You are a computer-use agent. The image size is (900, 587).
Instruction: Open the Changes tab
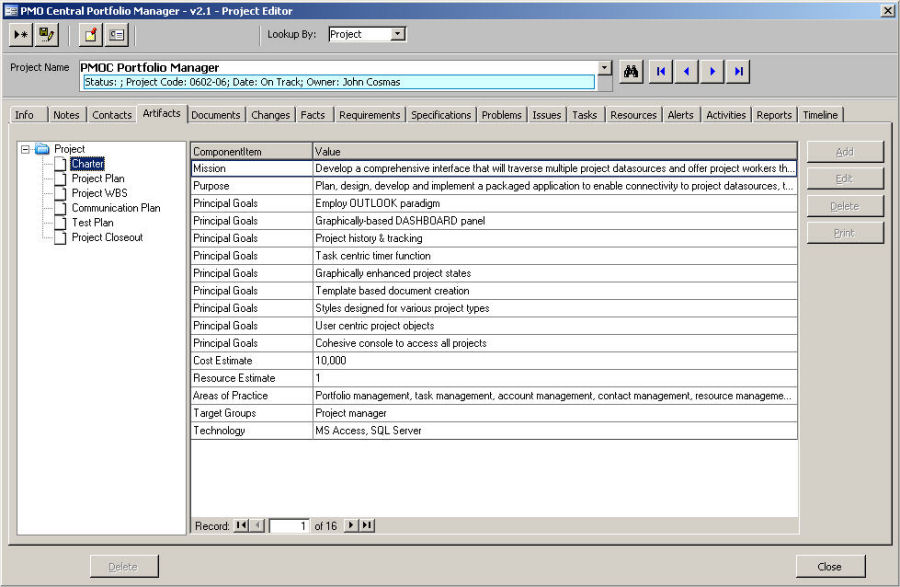[x=270, y=115]
